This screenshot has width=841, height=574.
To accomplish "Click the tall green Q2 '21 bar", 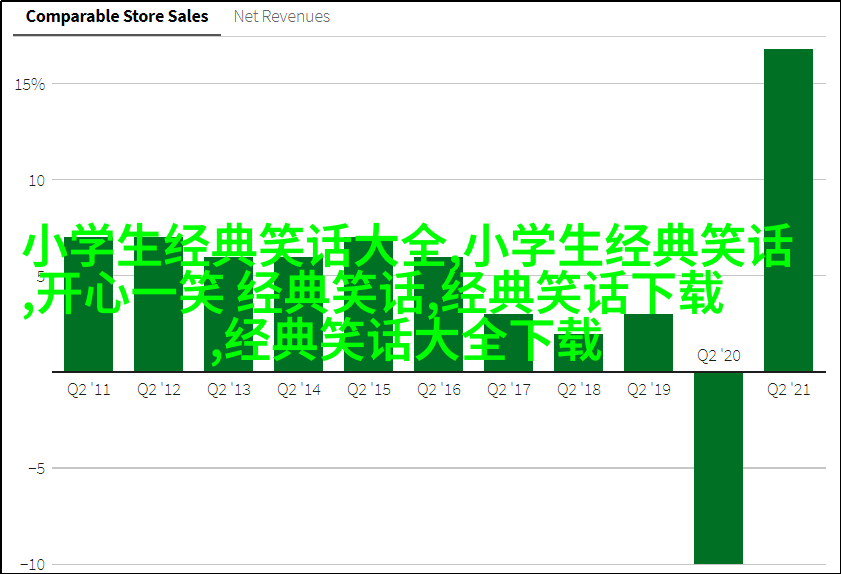I will click(788, 210).
